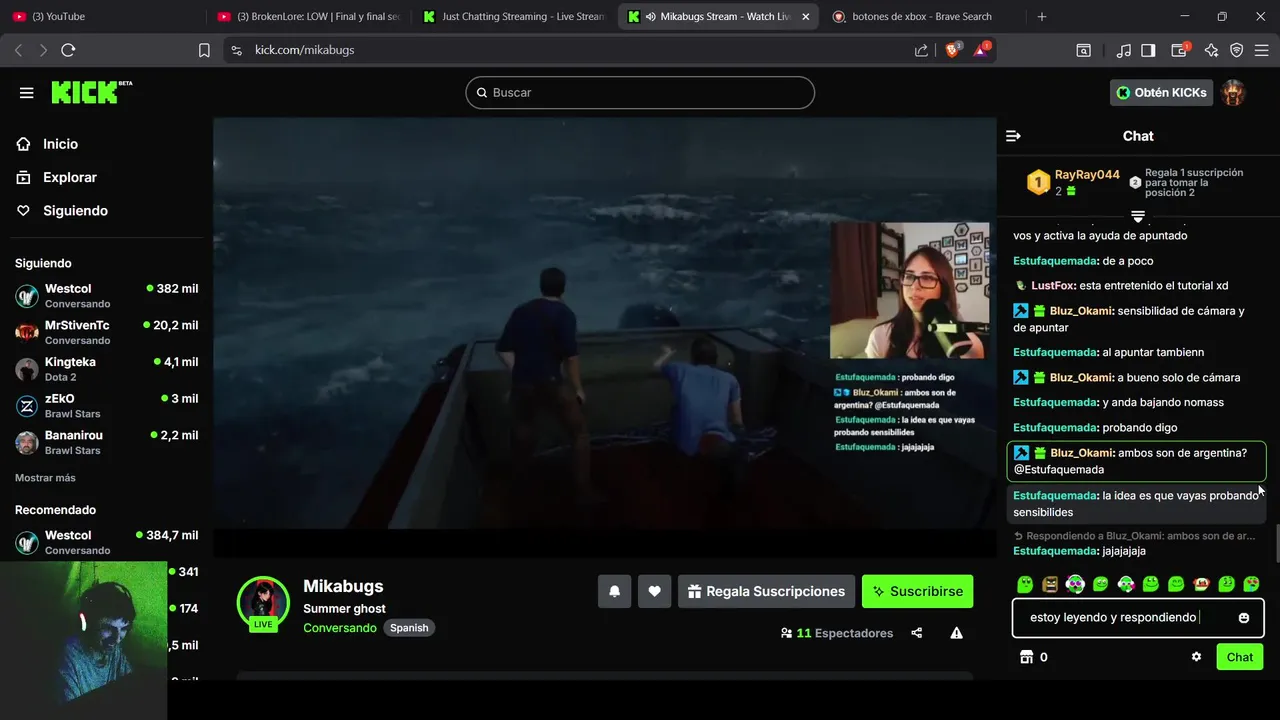Screen dimensions: 1280x720
Task: Toggle notifications with the bell button
Action: point(615,591)
